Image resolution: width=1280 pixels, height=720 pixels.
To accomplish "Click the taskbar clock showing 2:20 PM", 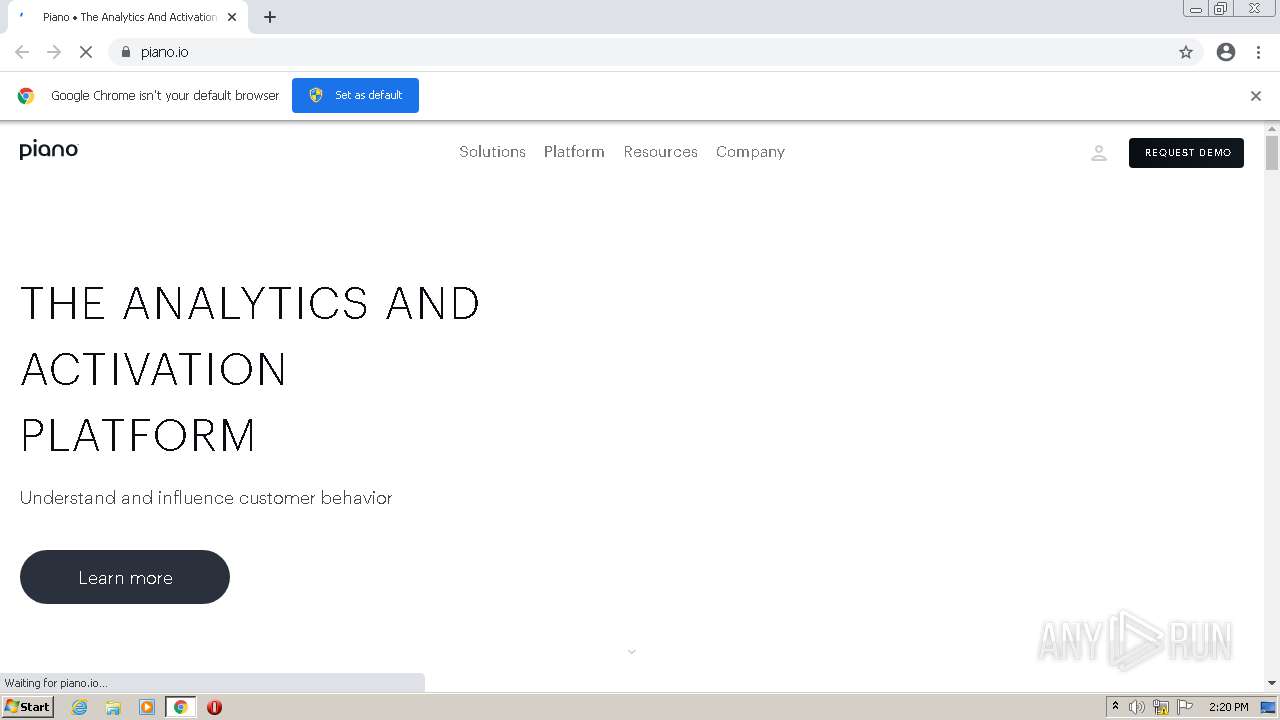I will click(1228, 707).
